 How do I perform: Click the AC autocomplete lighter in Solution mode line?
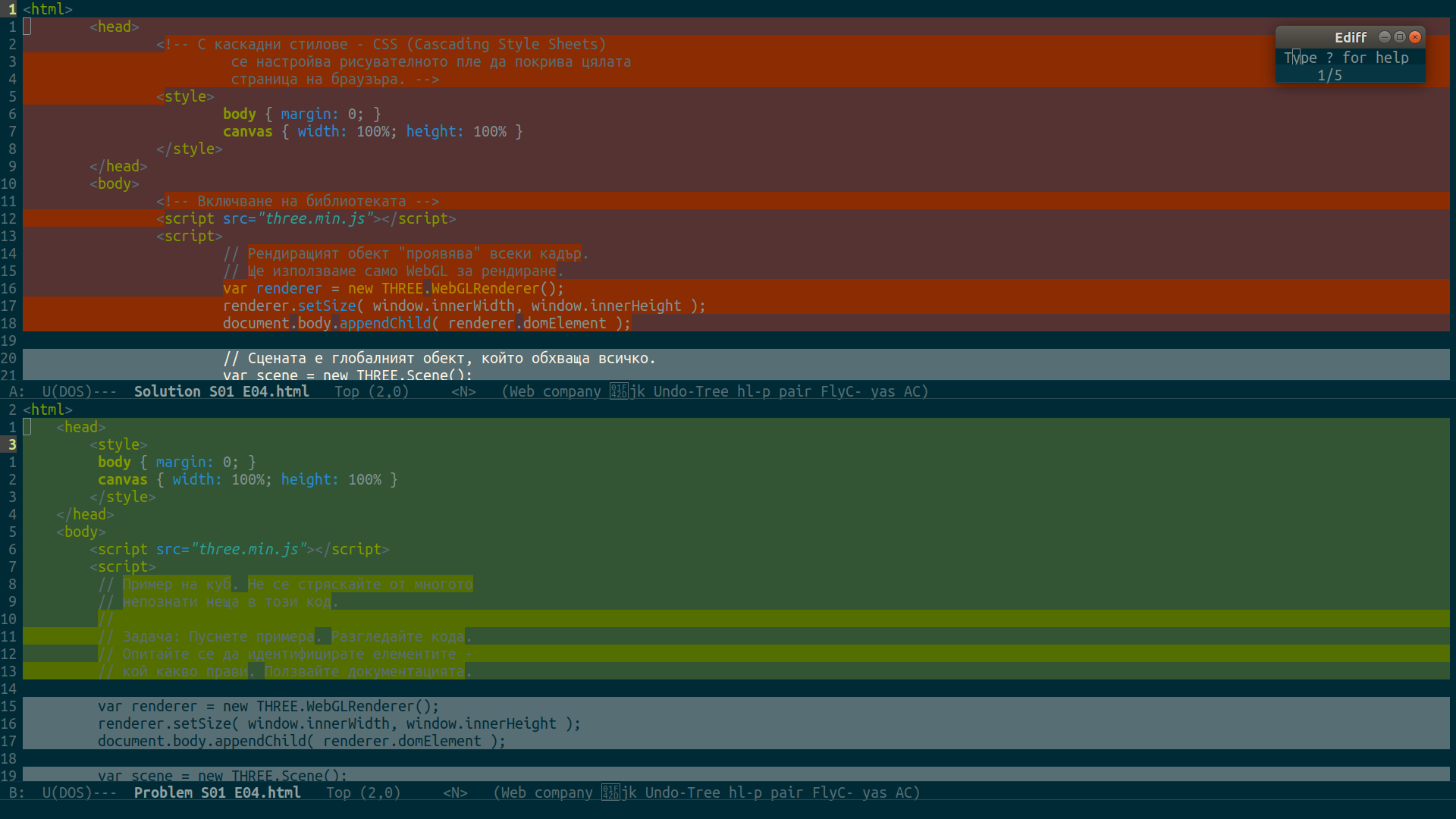[914, 391]
